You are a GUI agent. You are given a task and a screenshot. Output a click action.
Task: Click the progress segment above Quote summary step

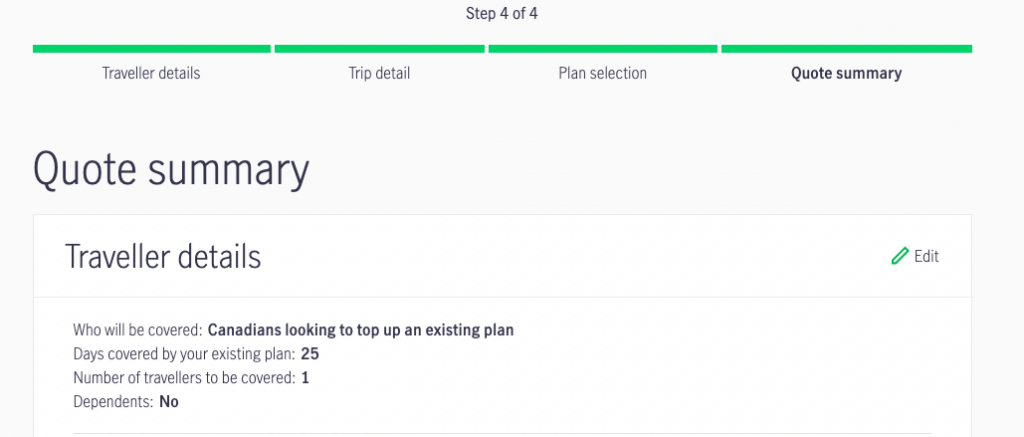pos(846,48)
